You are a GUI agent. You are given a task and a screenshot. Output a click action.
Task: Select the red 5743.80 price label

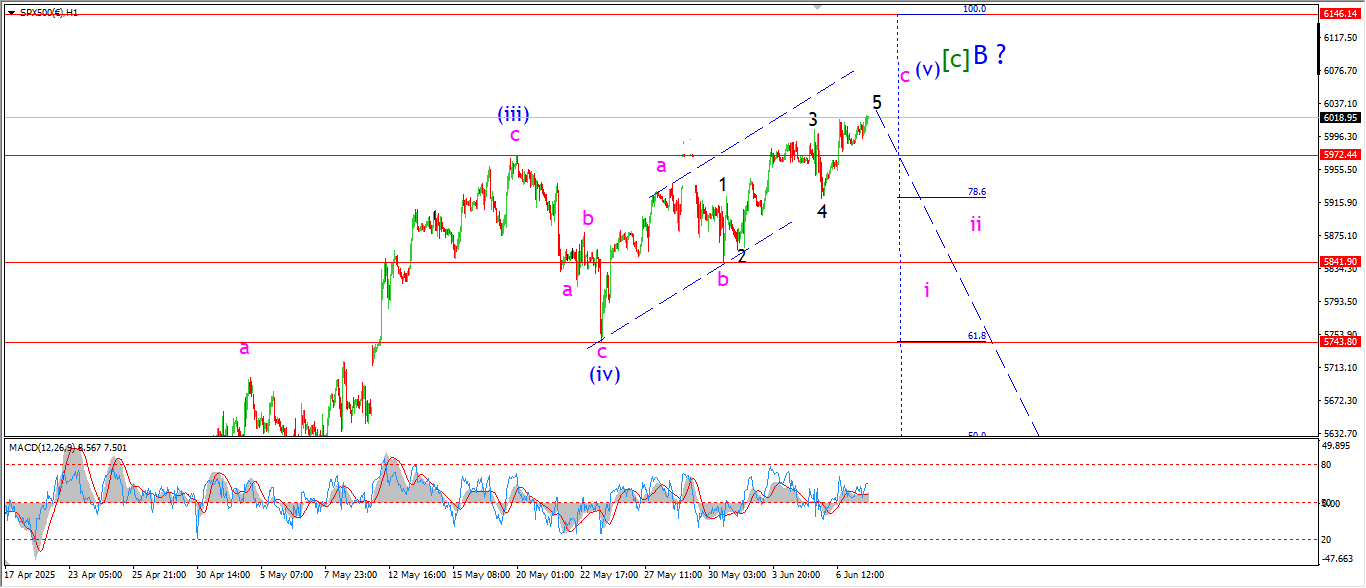point(1338,342)
